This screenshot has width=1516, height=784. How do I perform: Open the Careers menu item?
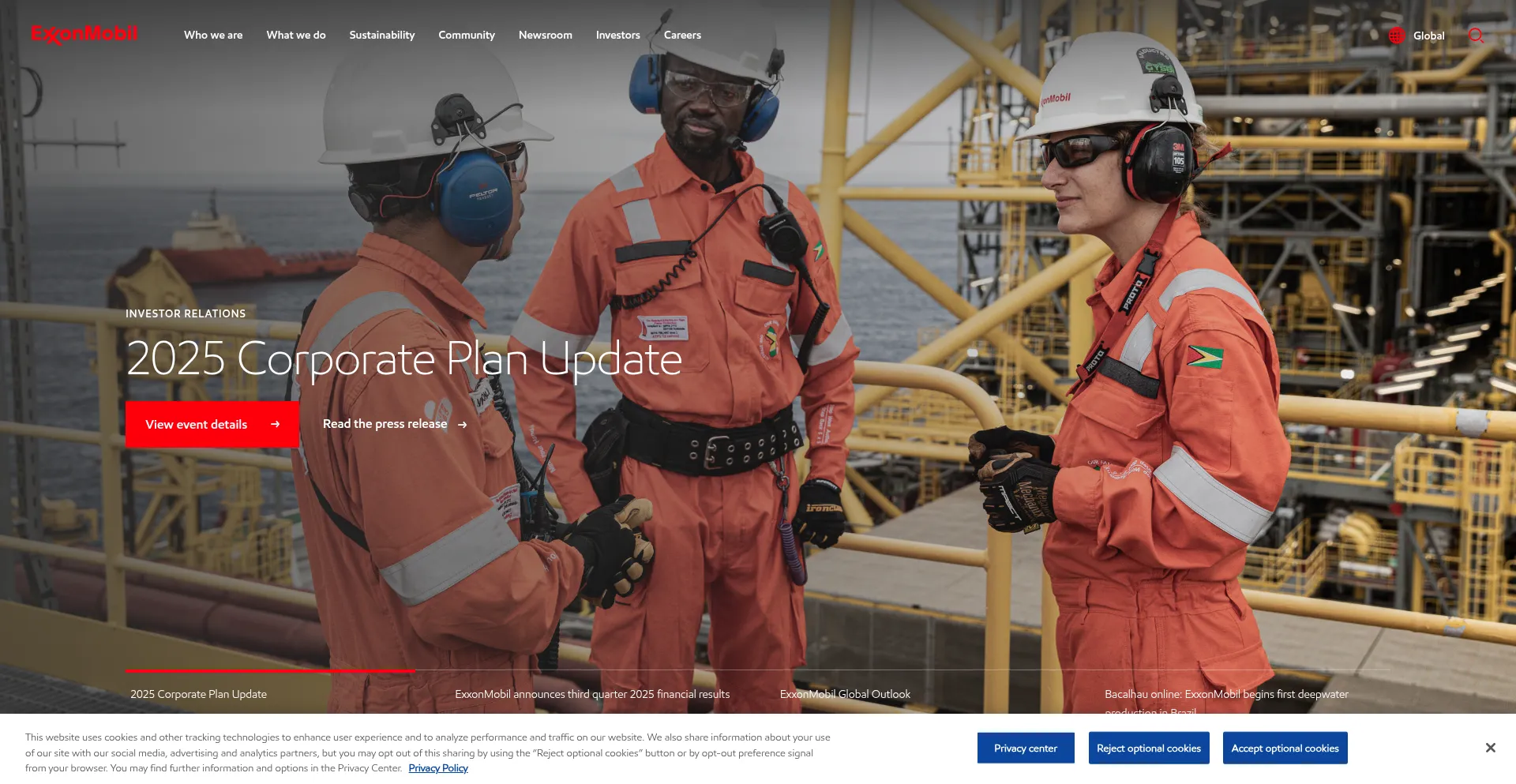[682, 35]
